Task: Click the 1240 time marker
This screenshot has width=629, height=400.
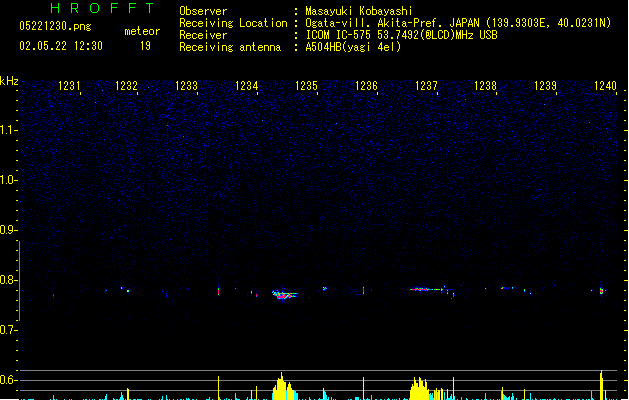Action: coord(605,86)
